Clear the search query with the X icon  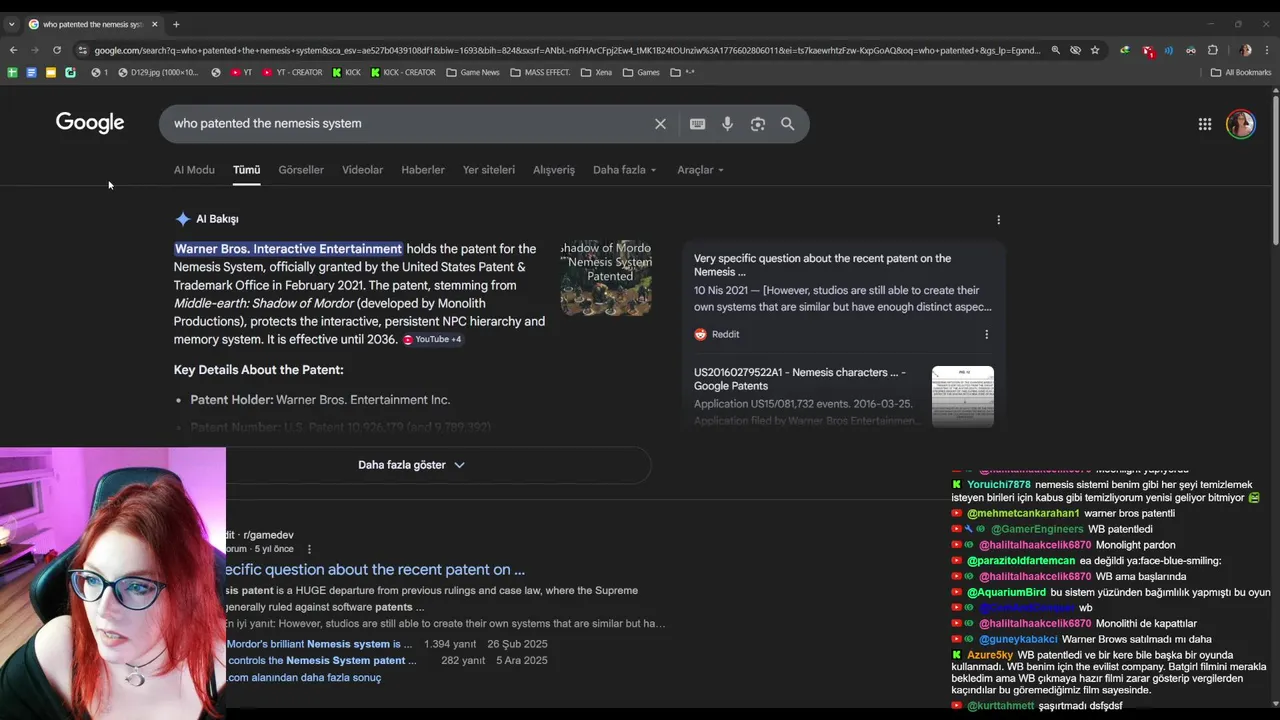point(660,124)
